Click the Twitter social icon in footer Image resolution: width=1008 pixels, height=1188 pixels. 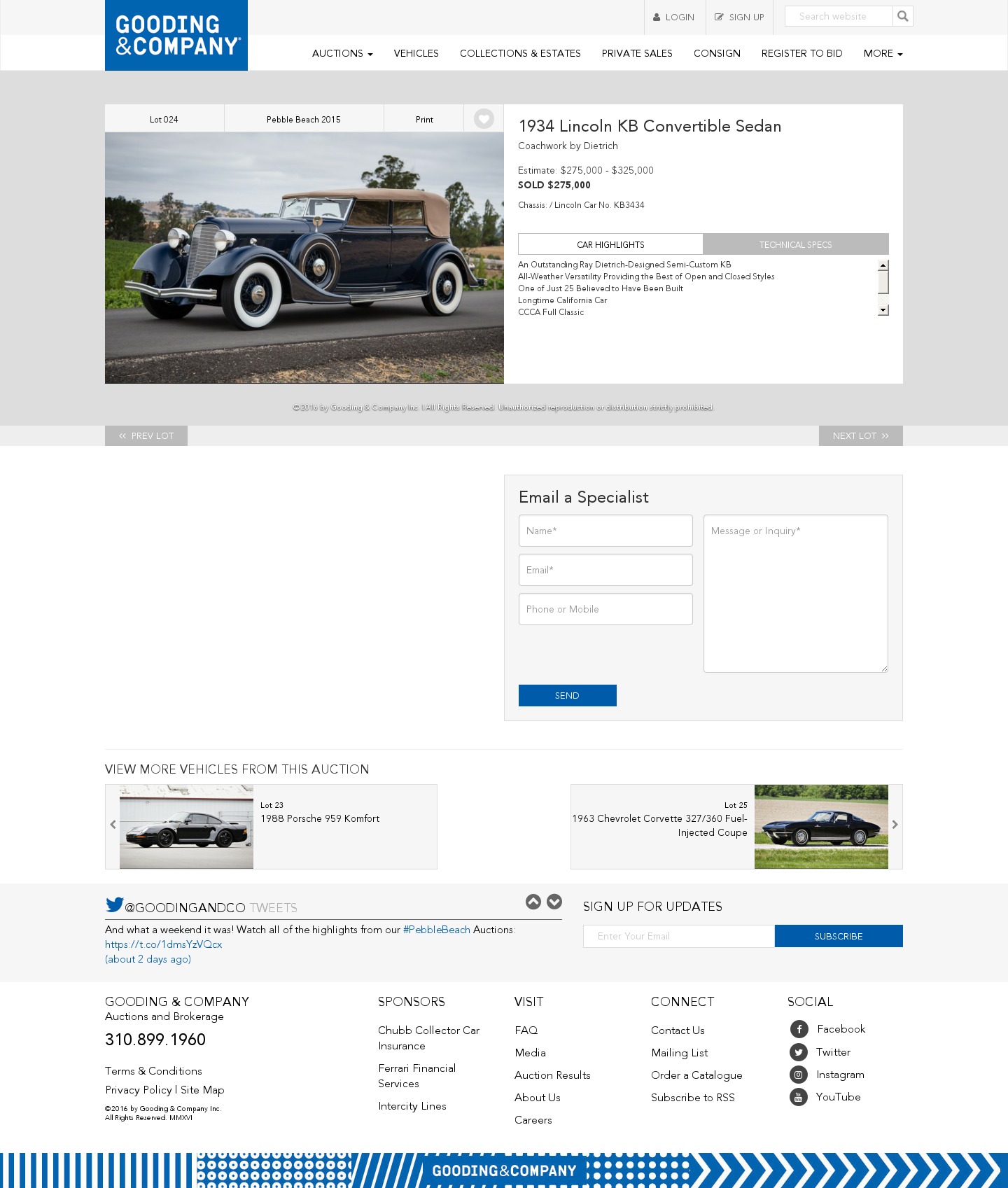click(x=799, y=1052)
